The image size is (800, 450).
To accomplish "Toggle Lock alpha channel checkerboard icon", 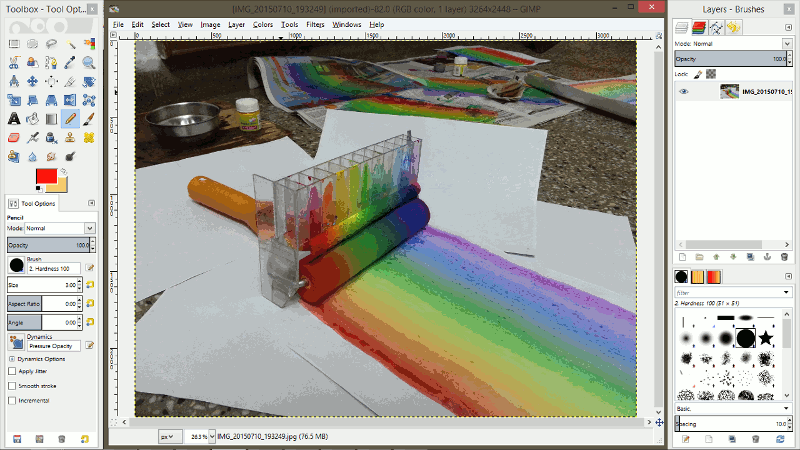I will pyautogui.click(x=711, y=74).
